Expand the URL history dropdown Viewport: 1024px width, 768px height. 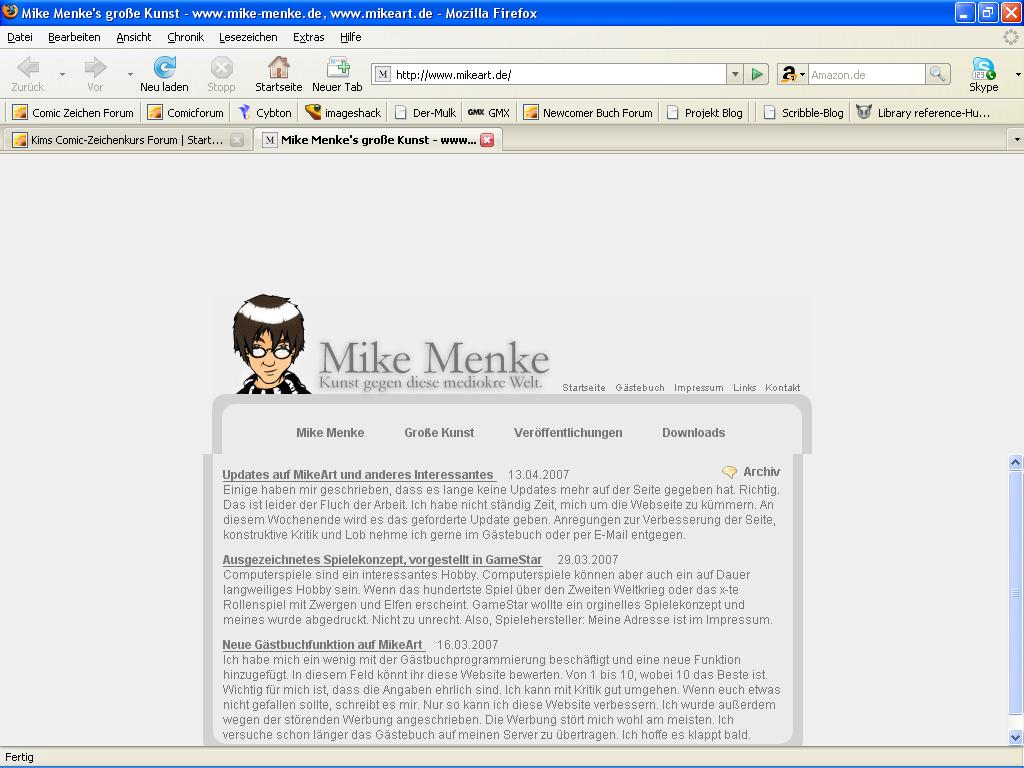[x=735, y=74]
